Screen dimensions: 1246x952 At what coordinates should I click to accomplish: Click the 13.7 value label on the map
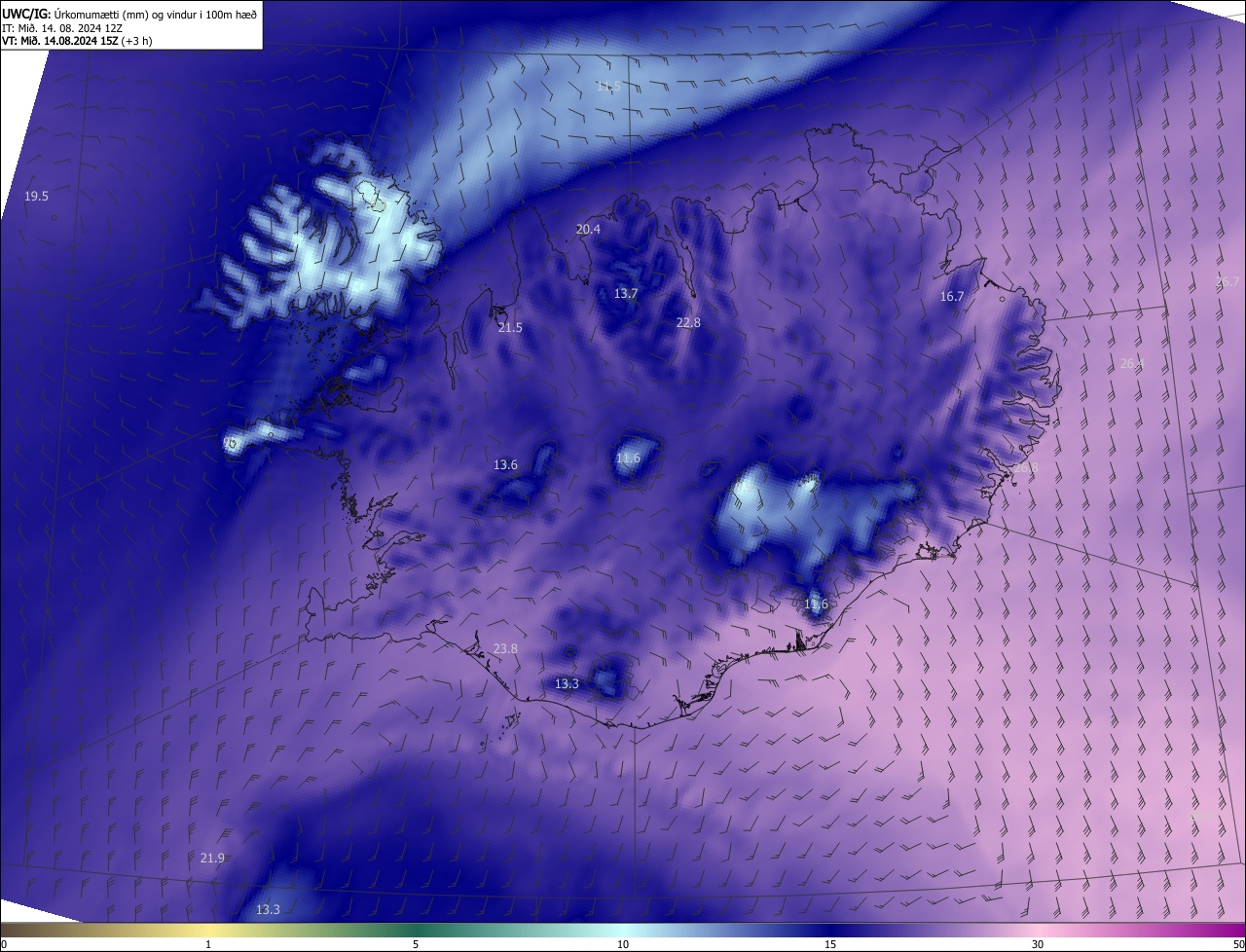[x=626, y=294]
